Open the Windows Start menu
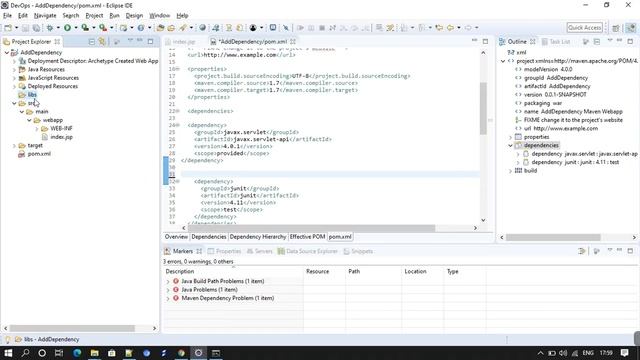Screen dimensions: 640x360 (x=8, y=353)
